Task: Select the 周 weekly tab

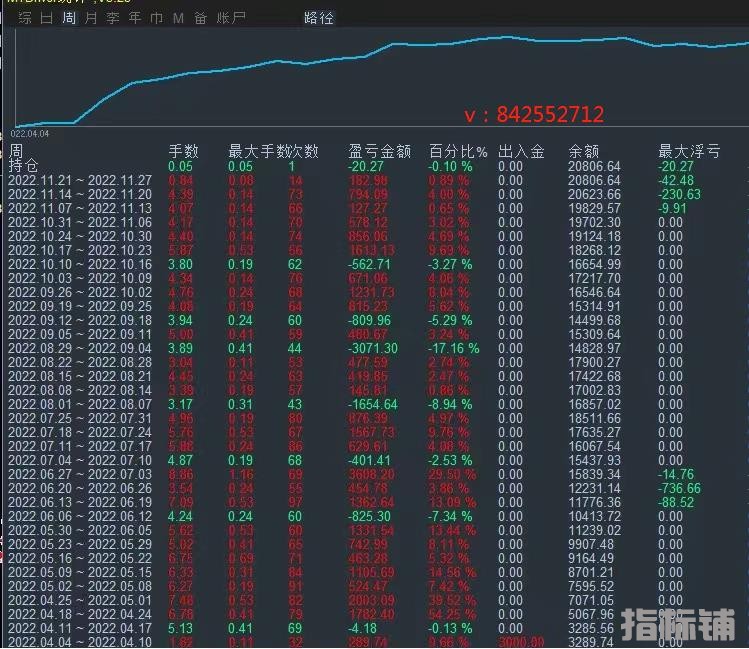Action: tap(68, 18)
